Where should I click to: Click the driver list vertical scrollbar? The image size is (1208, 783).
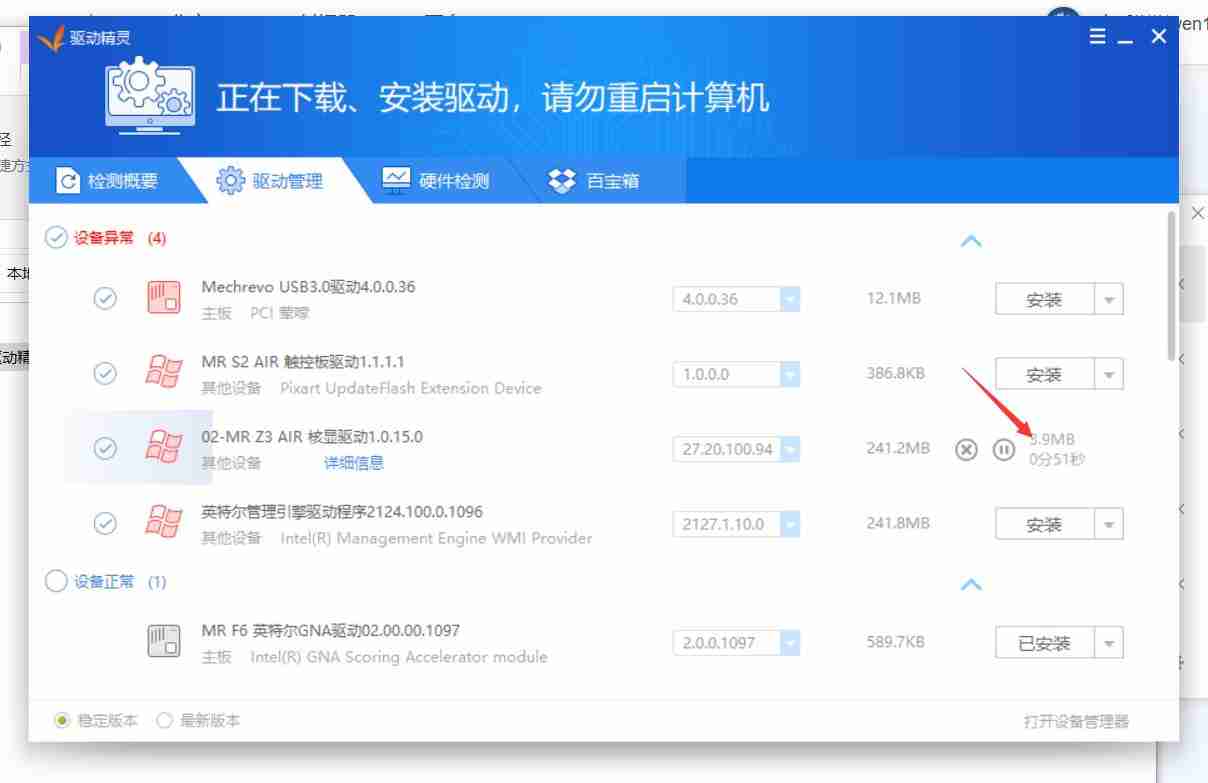(1172, 286)
